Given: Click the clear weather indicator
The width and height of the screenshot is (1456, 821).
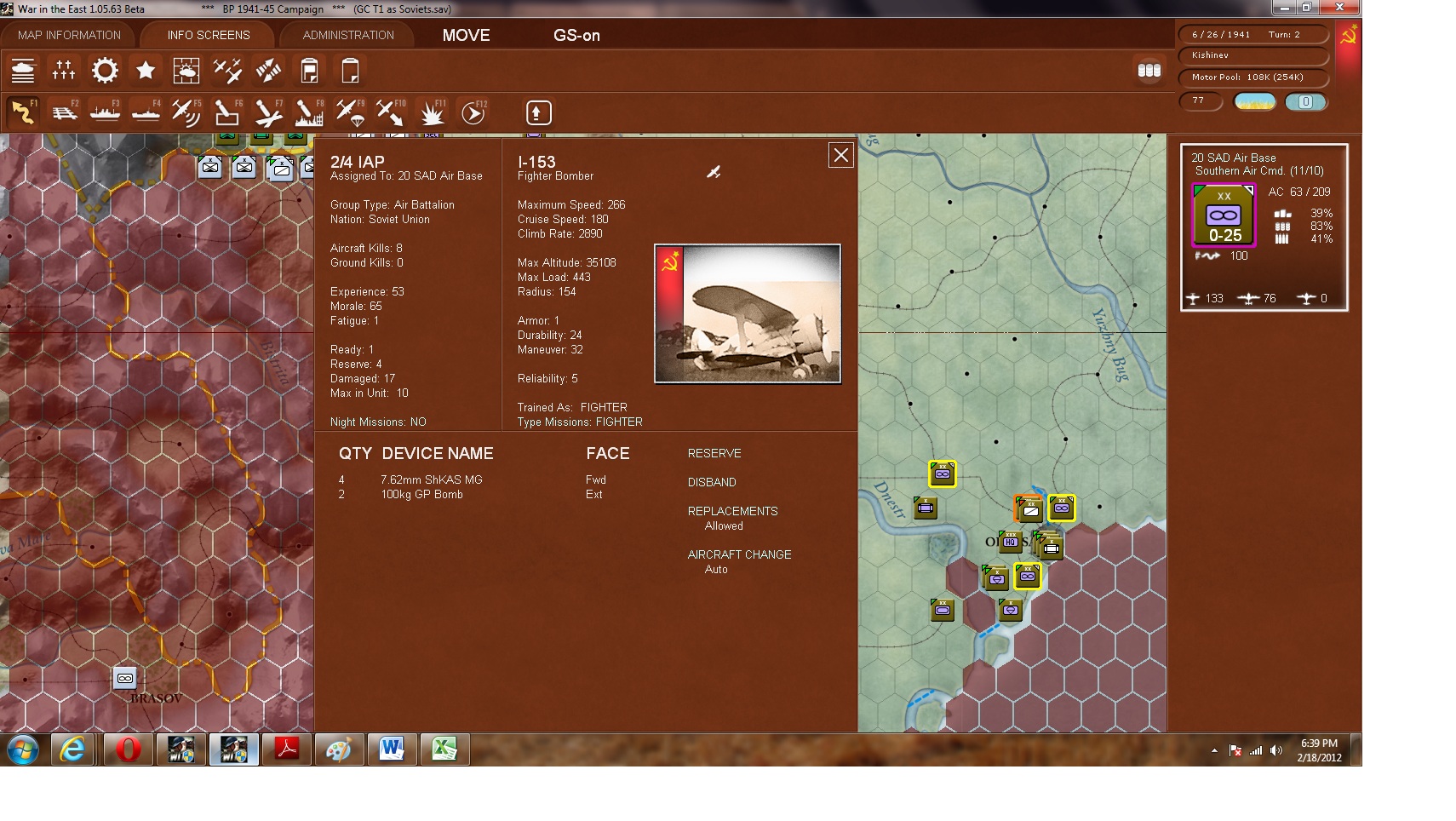Looking at the screenshot, I should [x=1255, y=102].
